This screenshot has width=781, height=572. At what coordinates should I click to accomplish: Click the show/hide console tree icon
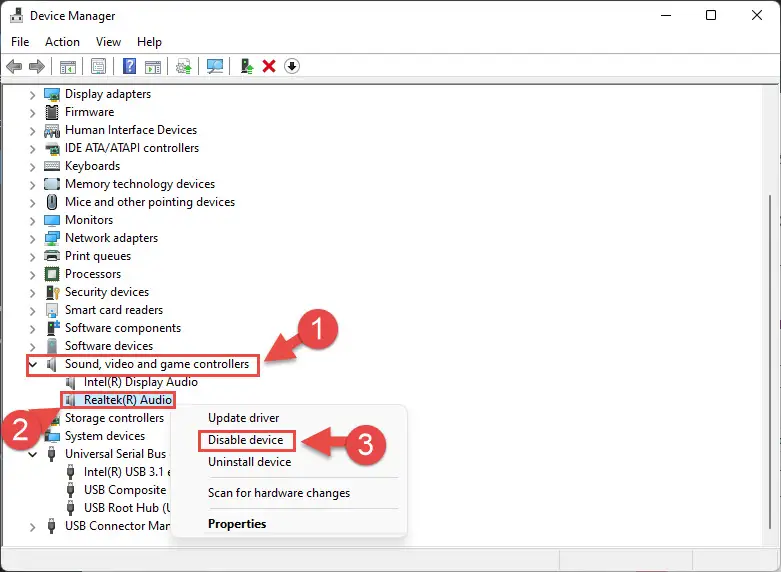click(x=67, y=66)
